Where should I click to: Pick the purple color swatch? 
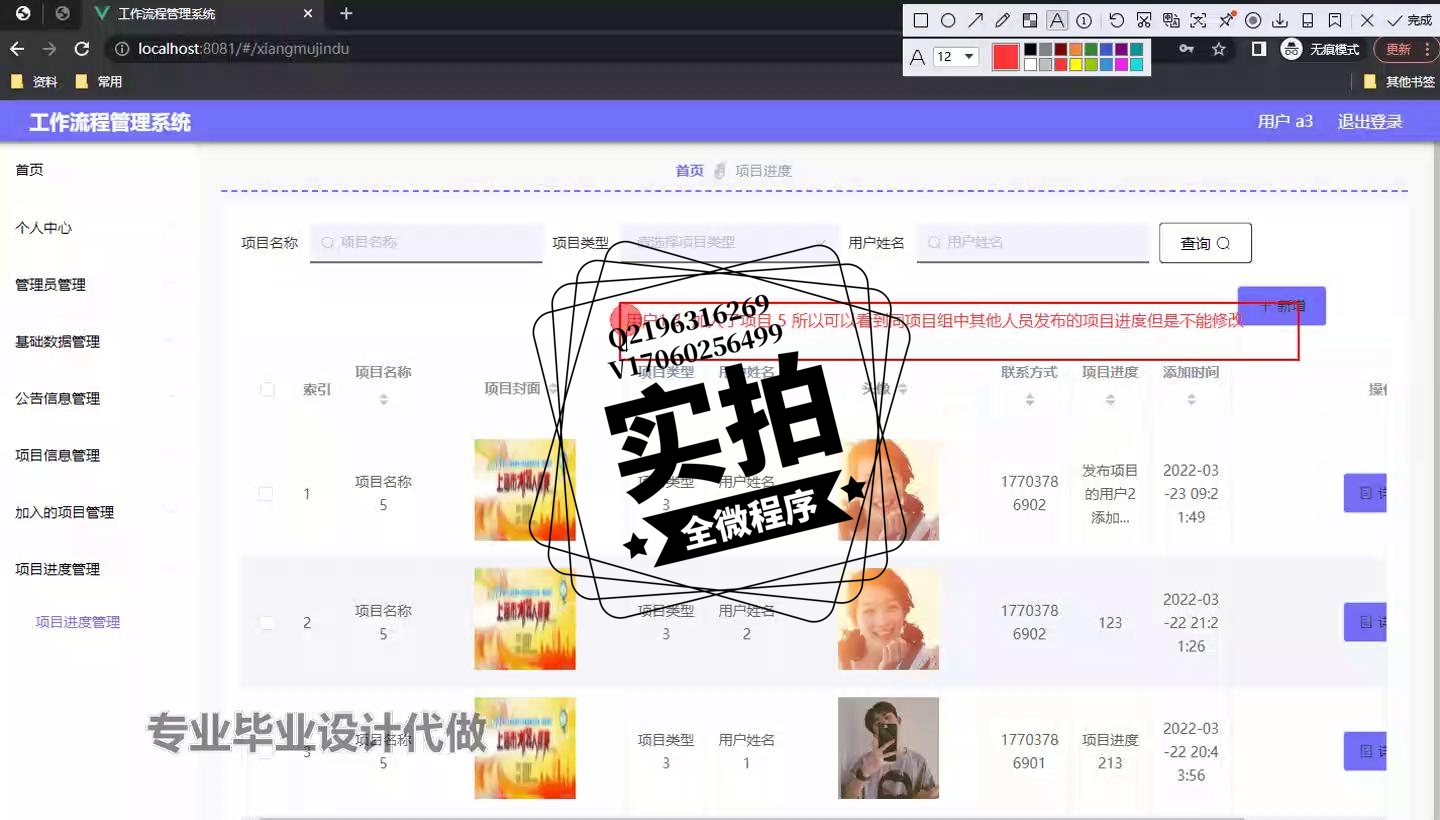point(1121,49)
